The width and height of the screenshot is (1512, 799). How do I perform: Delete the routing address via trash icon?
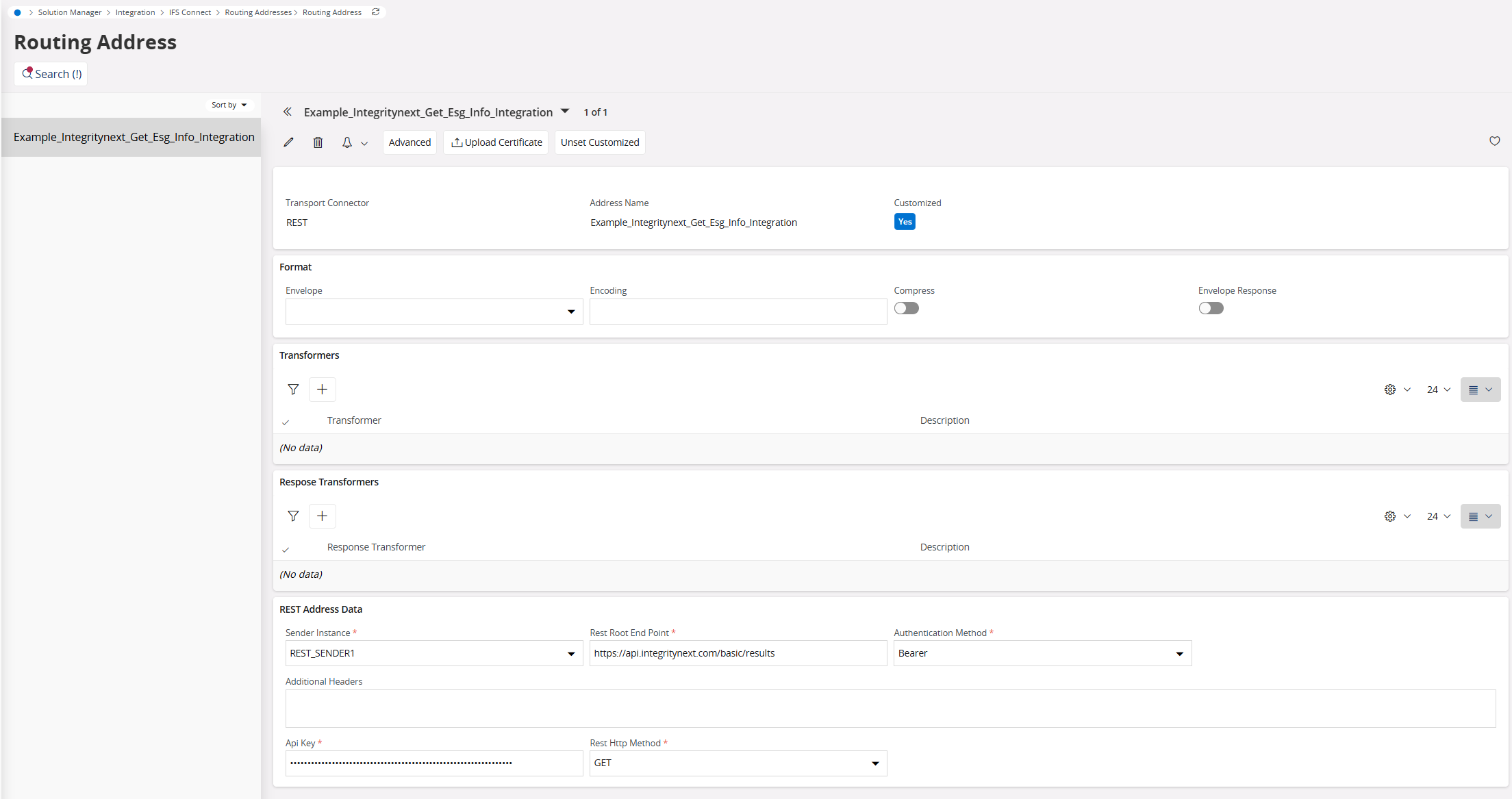(x=318, y=142)
